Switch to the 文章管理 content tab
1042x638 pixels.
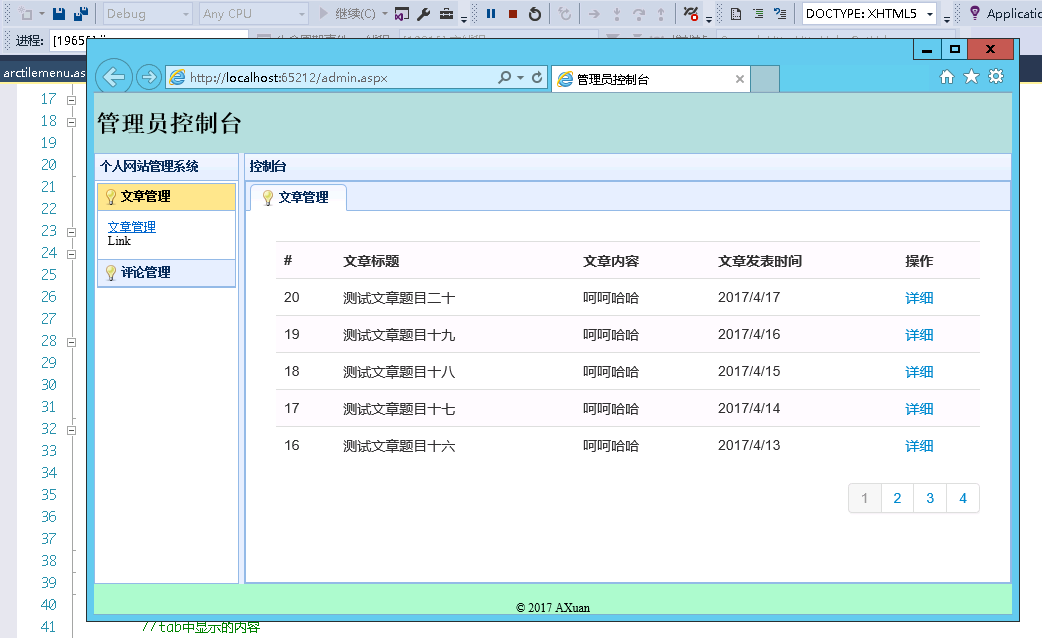click(x=297, y=197)
